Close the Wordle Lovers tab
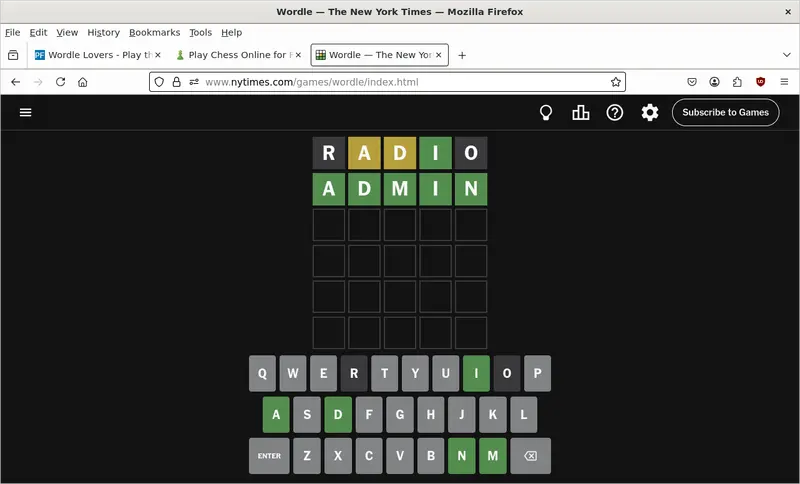 158,55
